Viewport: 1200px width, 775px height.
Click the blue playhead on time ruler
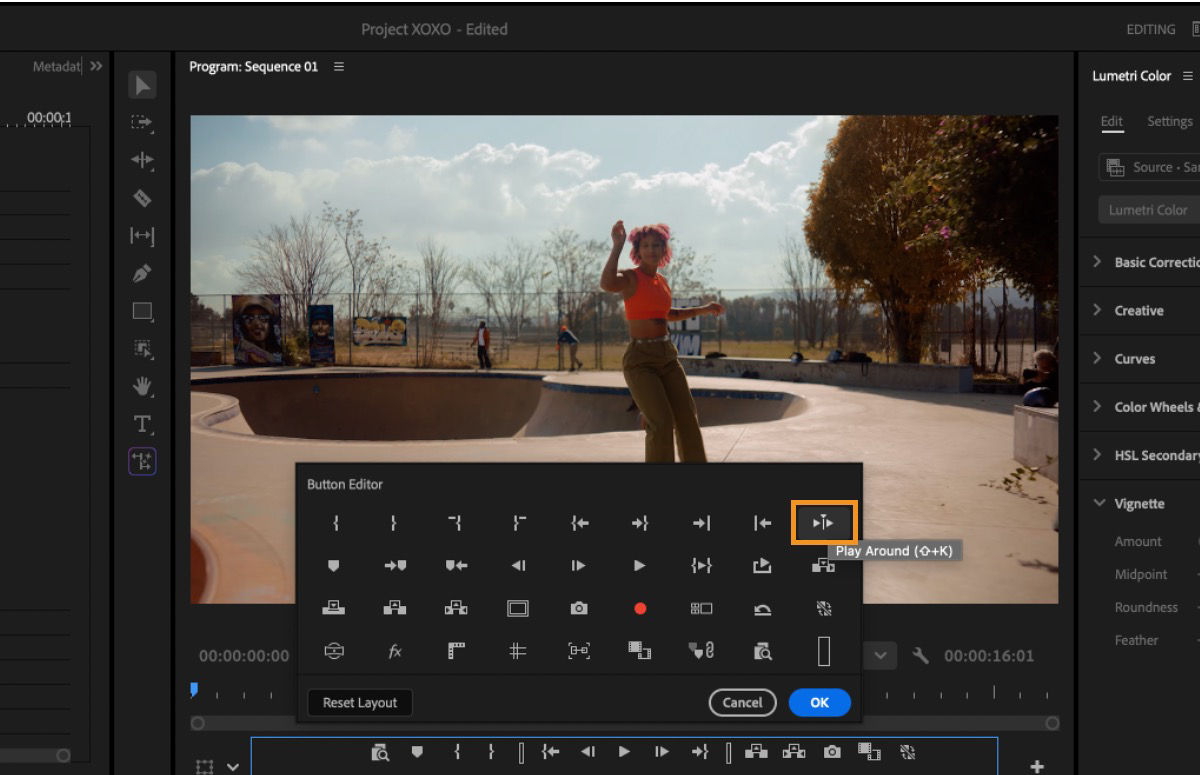194,689
